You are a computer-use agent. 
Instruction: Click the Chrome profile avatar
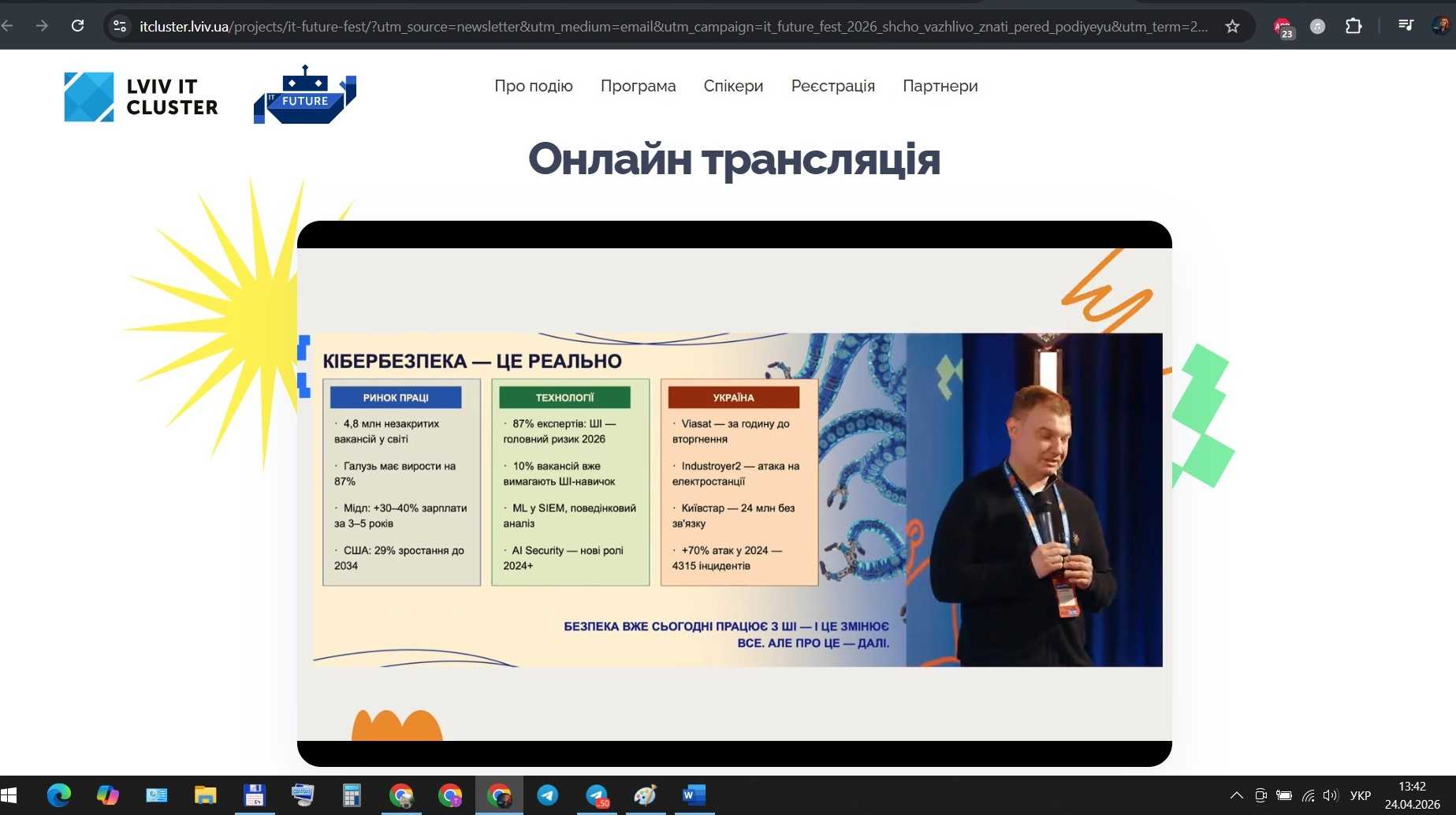coord(1440,26)
